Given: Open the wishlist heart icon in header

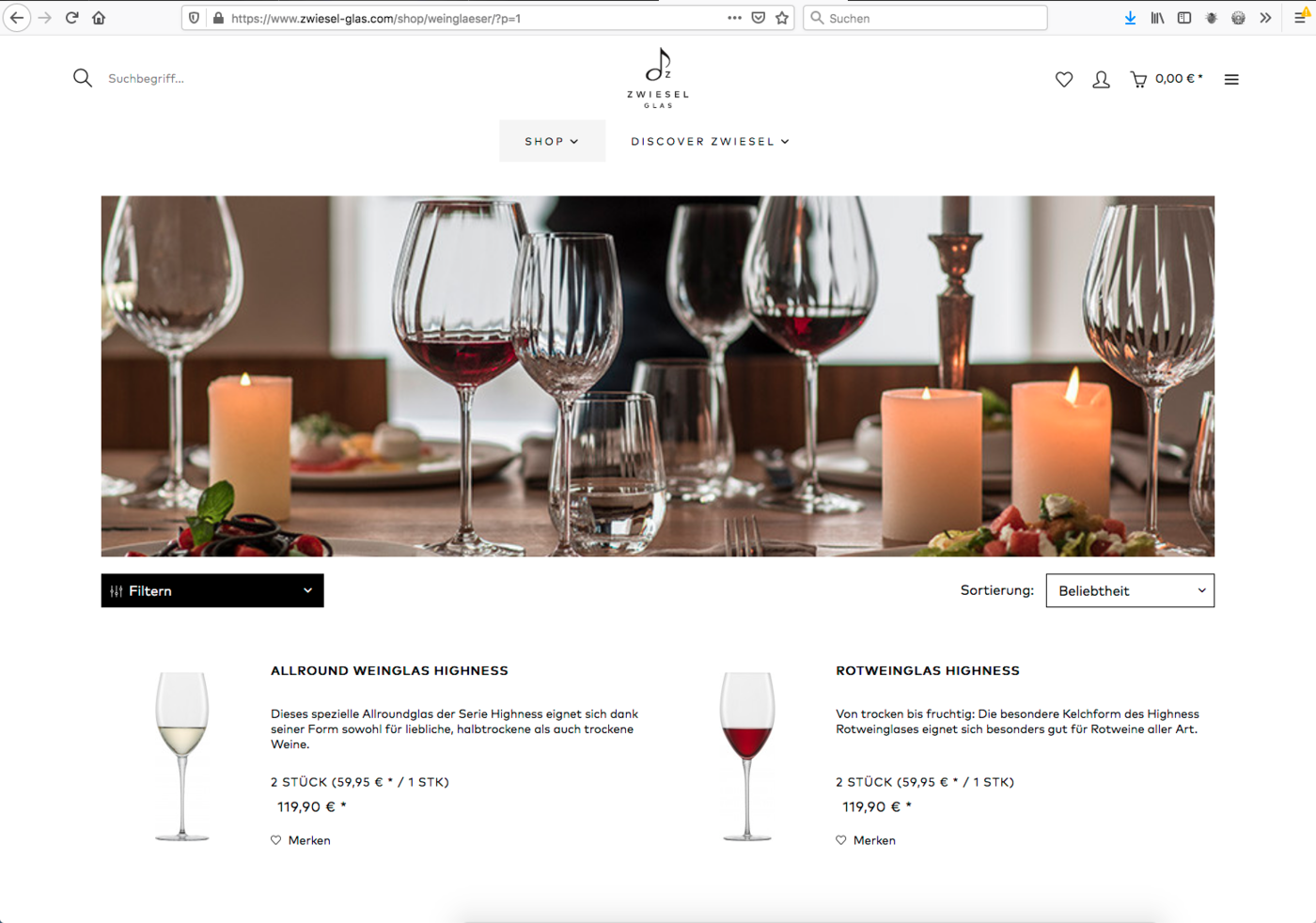Looking at the screenshot, I should click(1064, 80).
